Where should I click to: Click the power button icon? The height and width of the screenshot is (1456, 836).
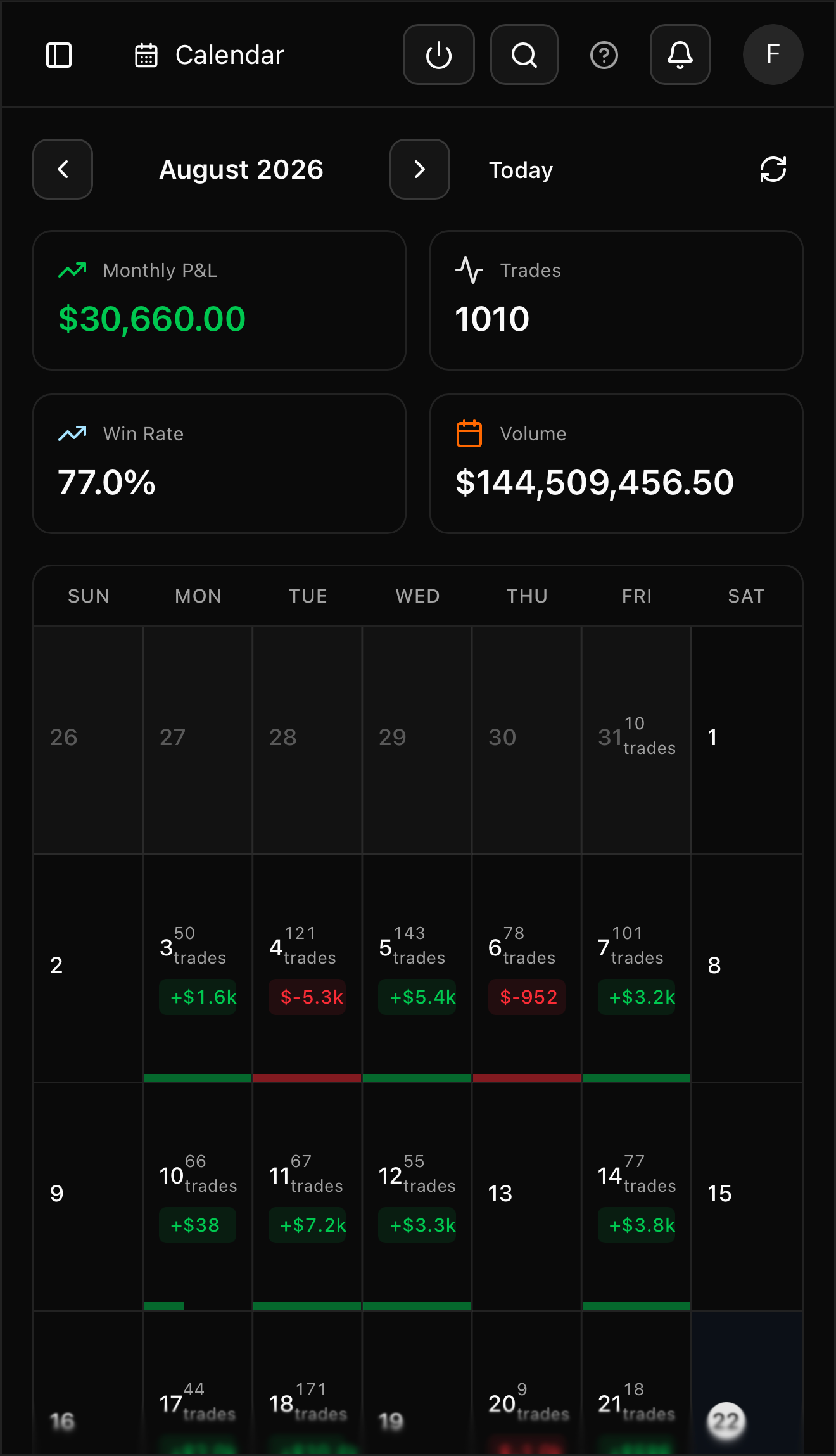[x=439, y=54]
